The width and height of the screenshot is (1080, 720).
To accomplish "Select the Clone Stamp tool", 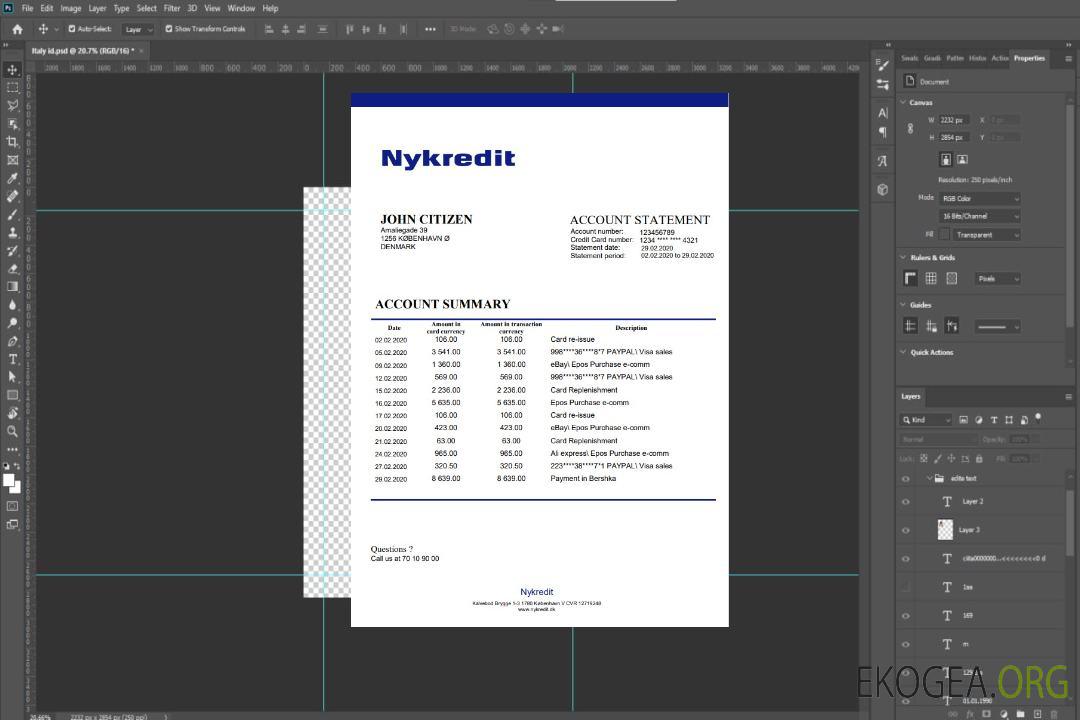I will pyautogui.click(x=12, y=232).
